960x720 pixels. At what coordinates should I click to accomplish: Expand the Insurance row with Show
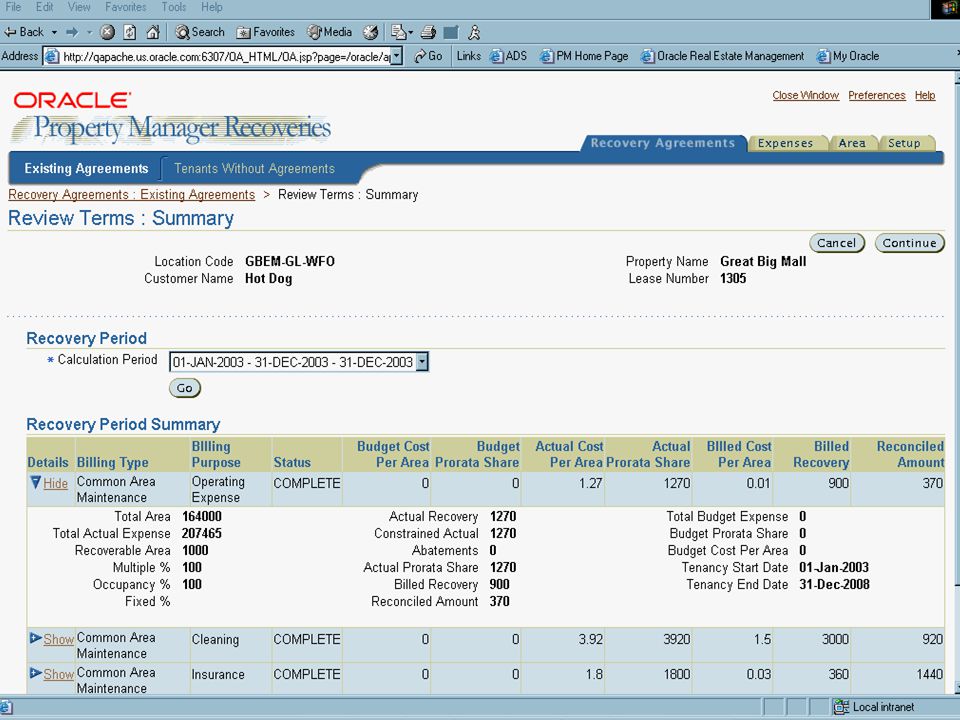(58, 674)
